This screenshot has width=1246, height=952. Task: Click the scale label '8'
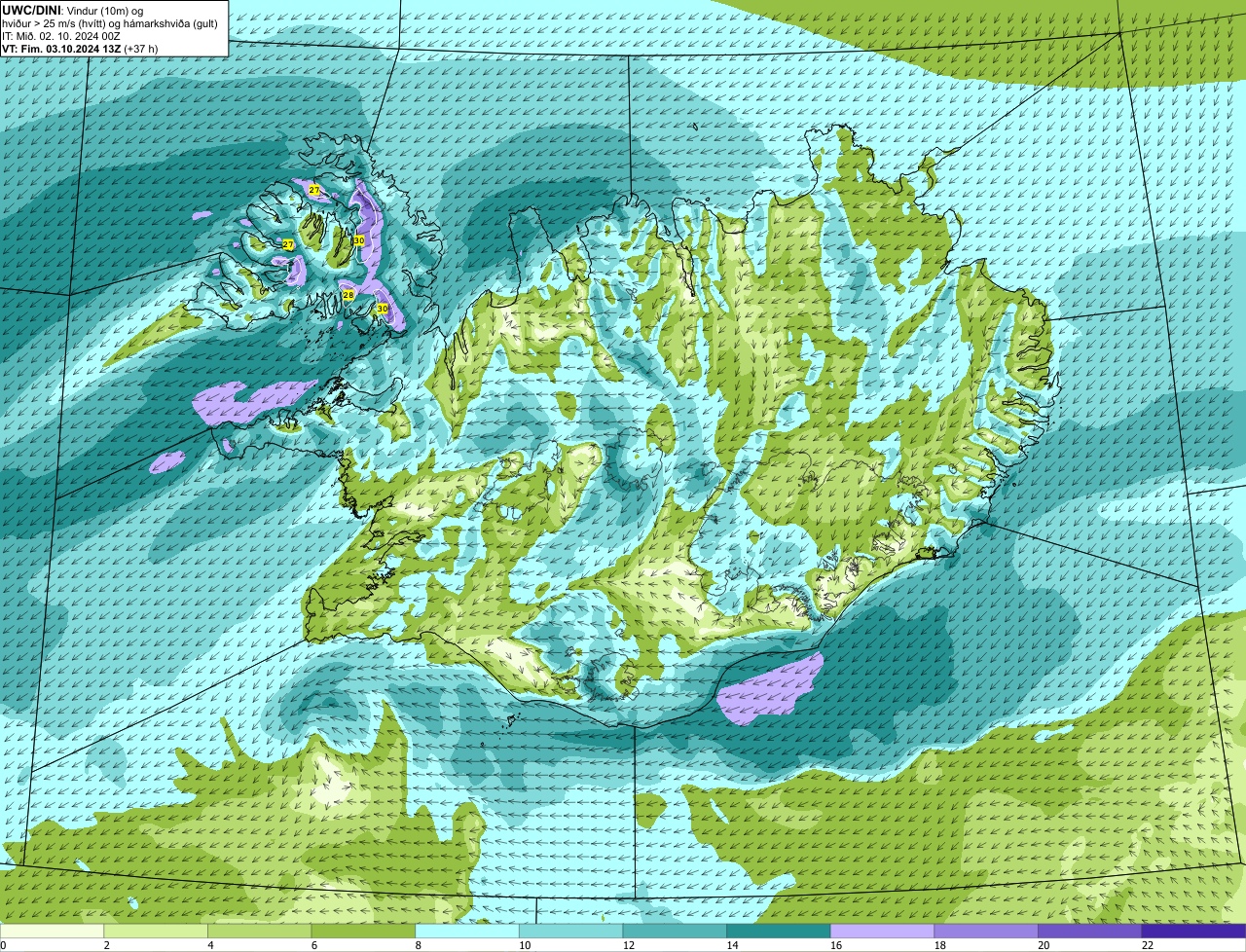(x=417, y=945)
